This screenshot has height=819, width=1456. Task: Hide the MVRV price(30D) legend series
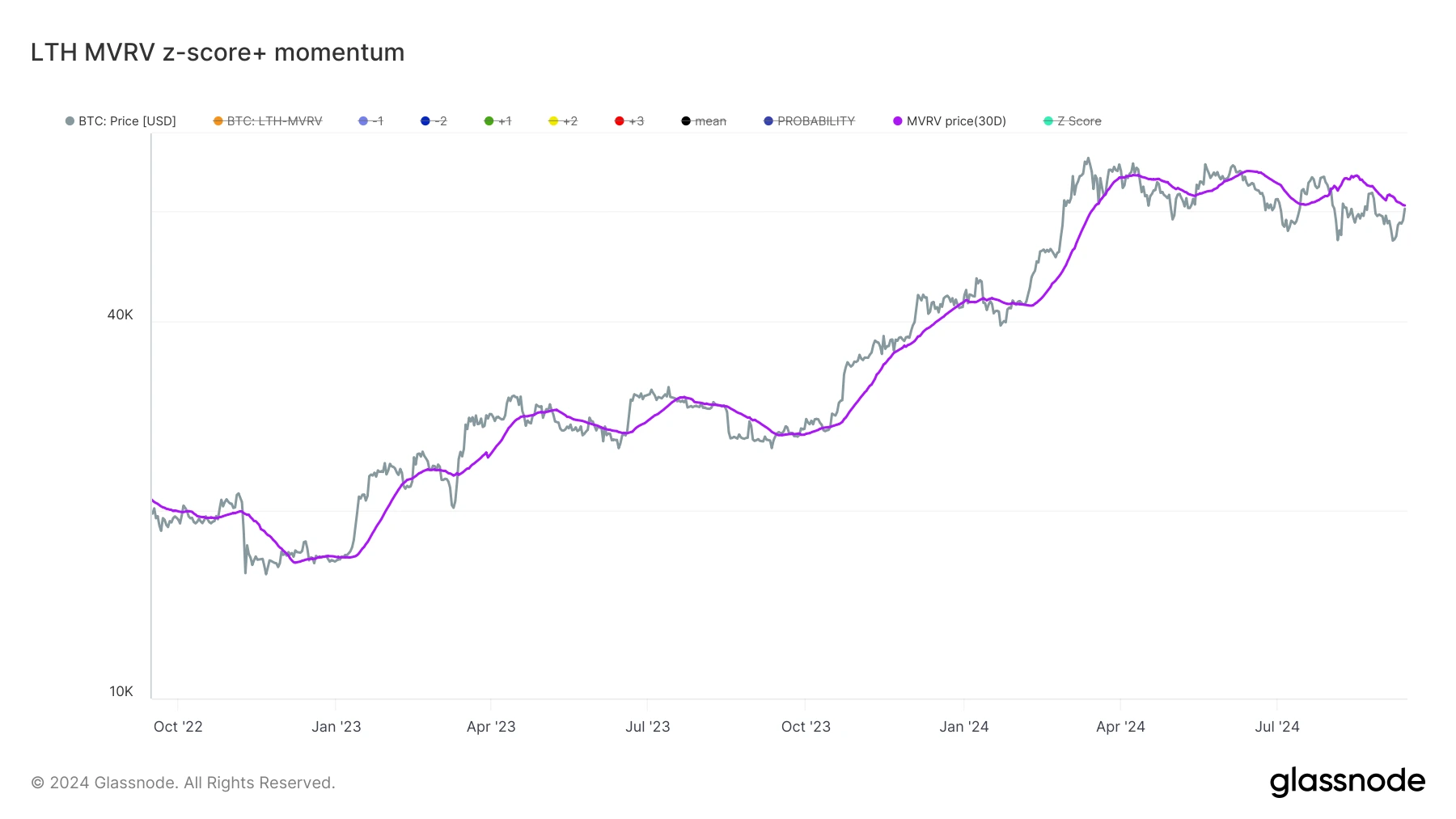click(x=950, y=121)
